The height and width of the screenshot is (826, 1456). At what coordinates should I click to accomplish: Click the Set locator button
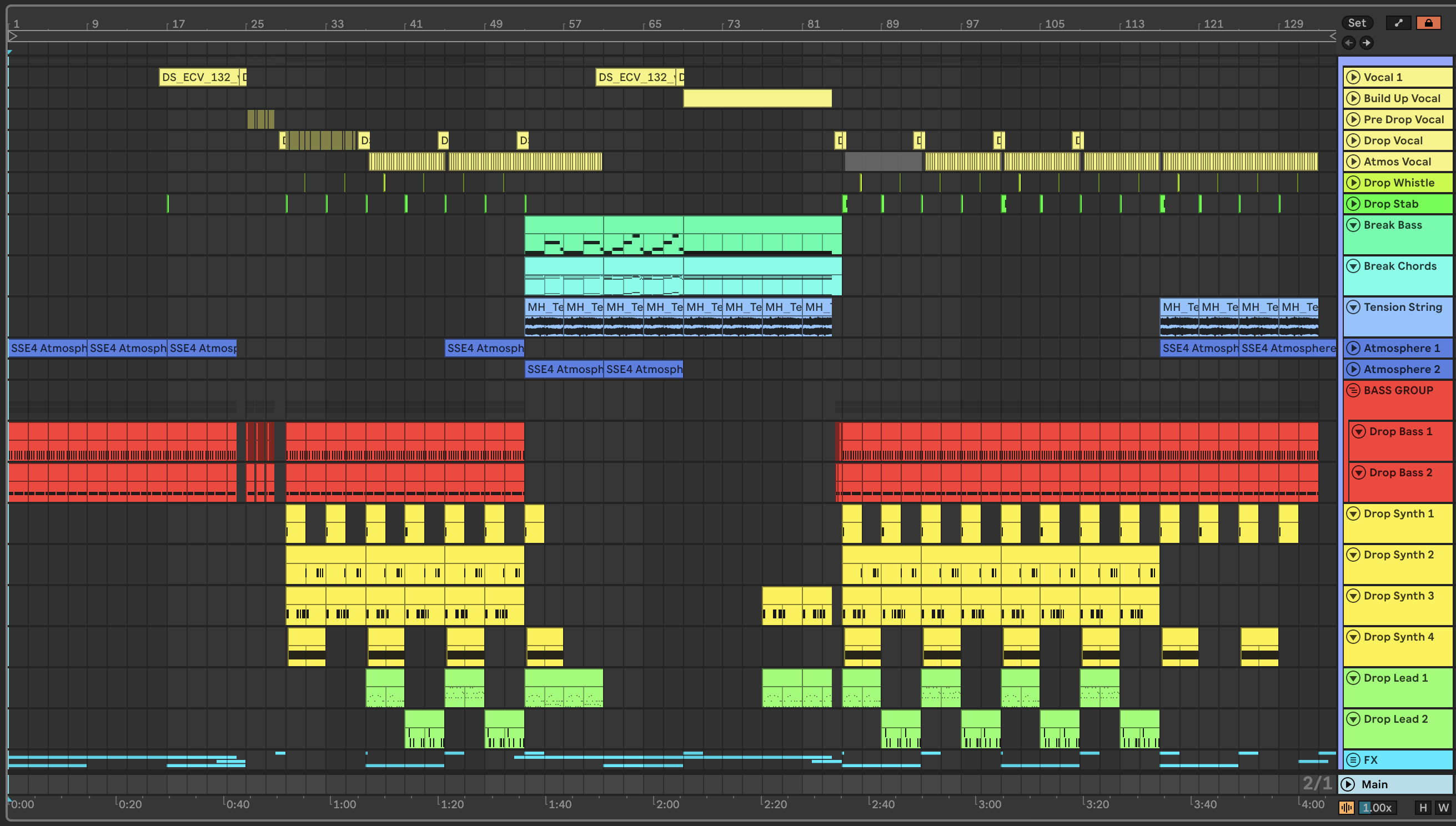1357,23
